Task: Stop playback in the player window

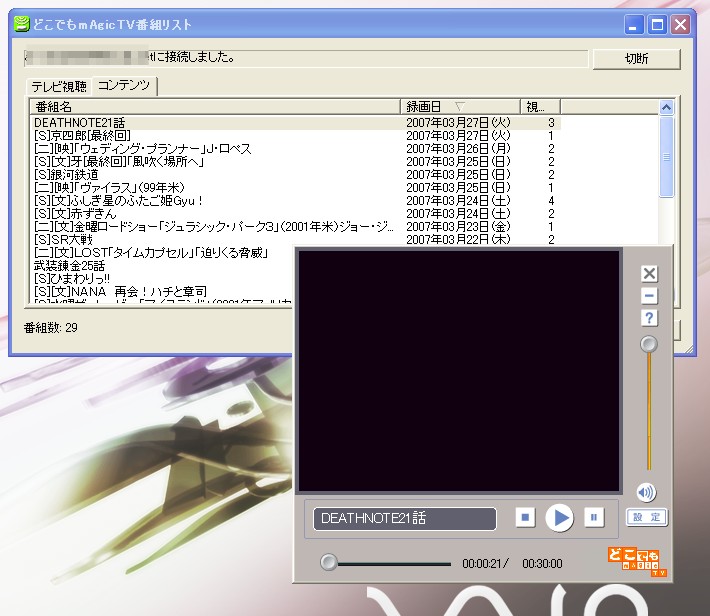Action: coord(525,517)
